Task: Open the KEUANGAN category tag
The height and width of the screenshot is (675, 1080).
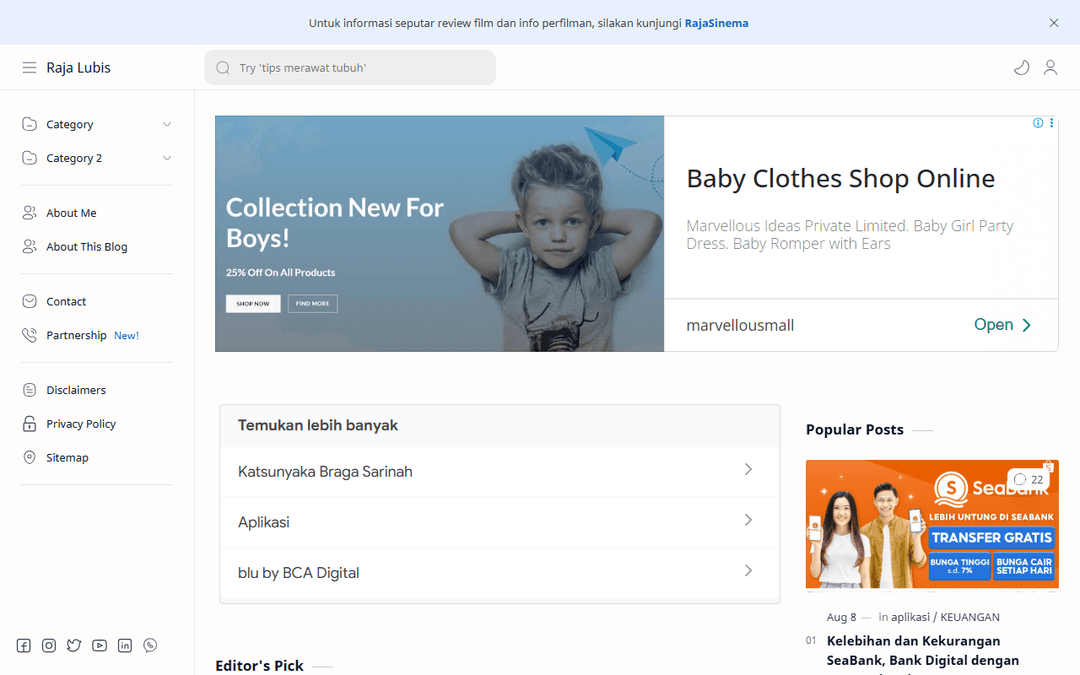Action: [970, 617]
